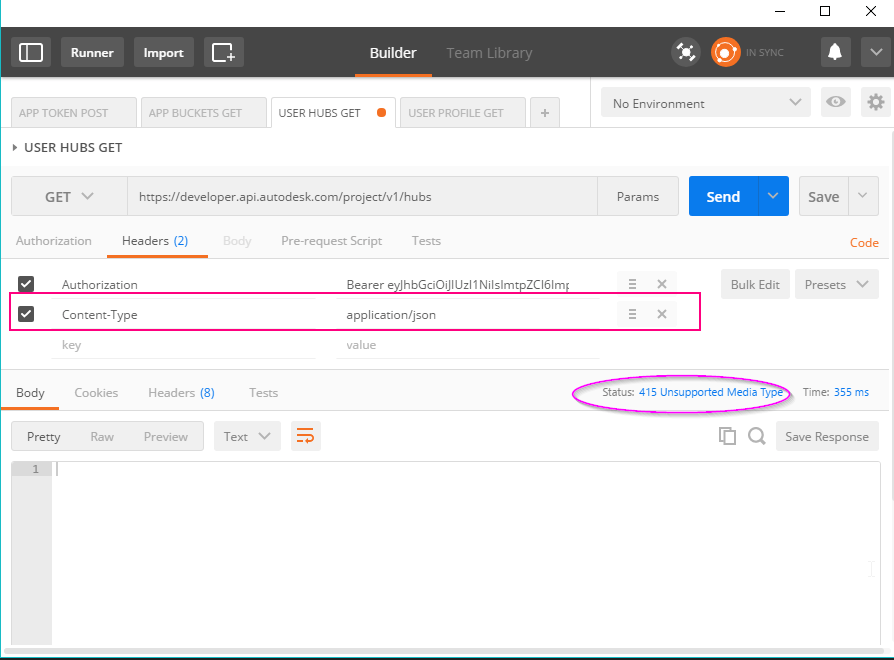Uncheck the Content-Type header
Viewport: 894px width, 660px height.
26,314
